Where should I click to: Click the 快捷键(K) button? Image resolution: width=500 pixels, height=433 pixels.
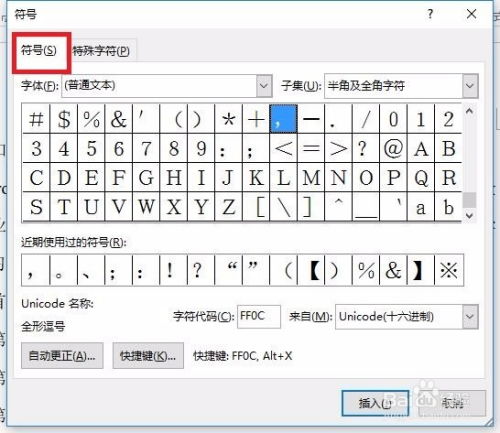[148, 356]
